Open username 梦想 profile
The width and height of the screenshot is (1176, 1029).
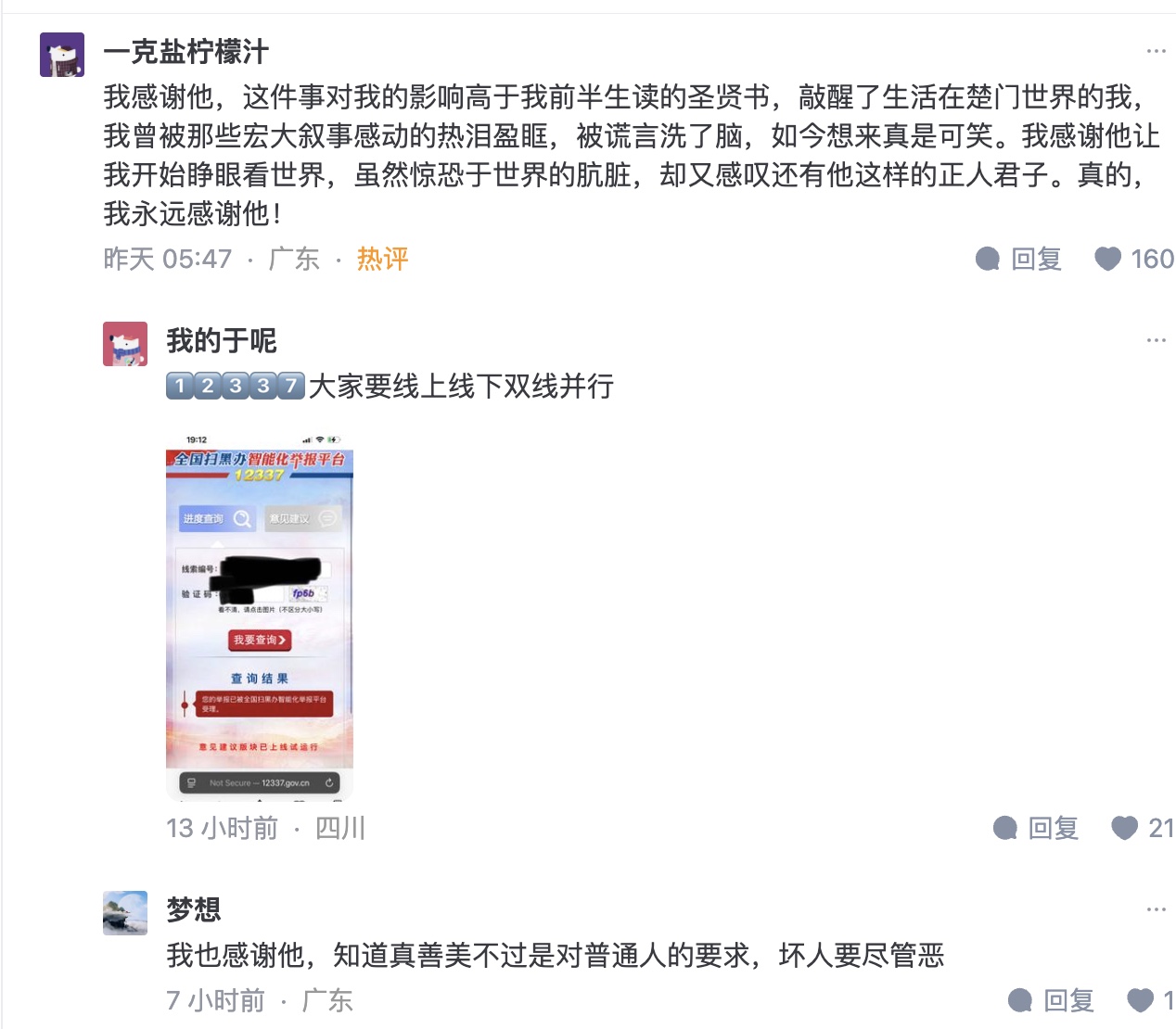194,909
